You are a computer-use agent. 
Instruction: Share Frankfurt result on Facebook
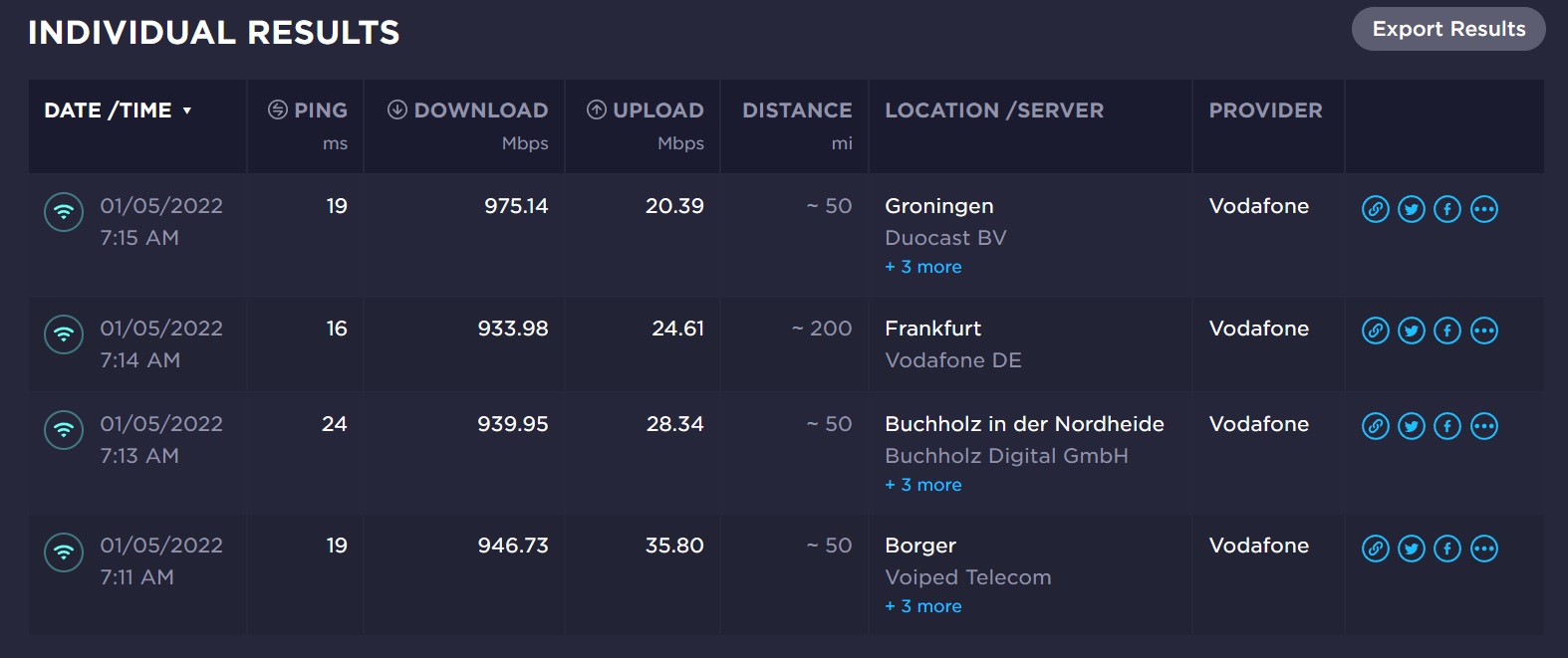pos(1447,330)
